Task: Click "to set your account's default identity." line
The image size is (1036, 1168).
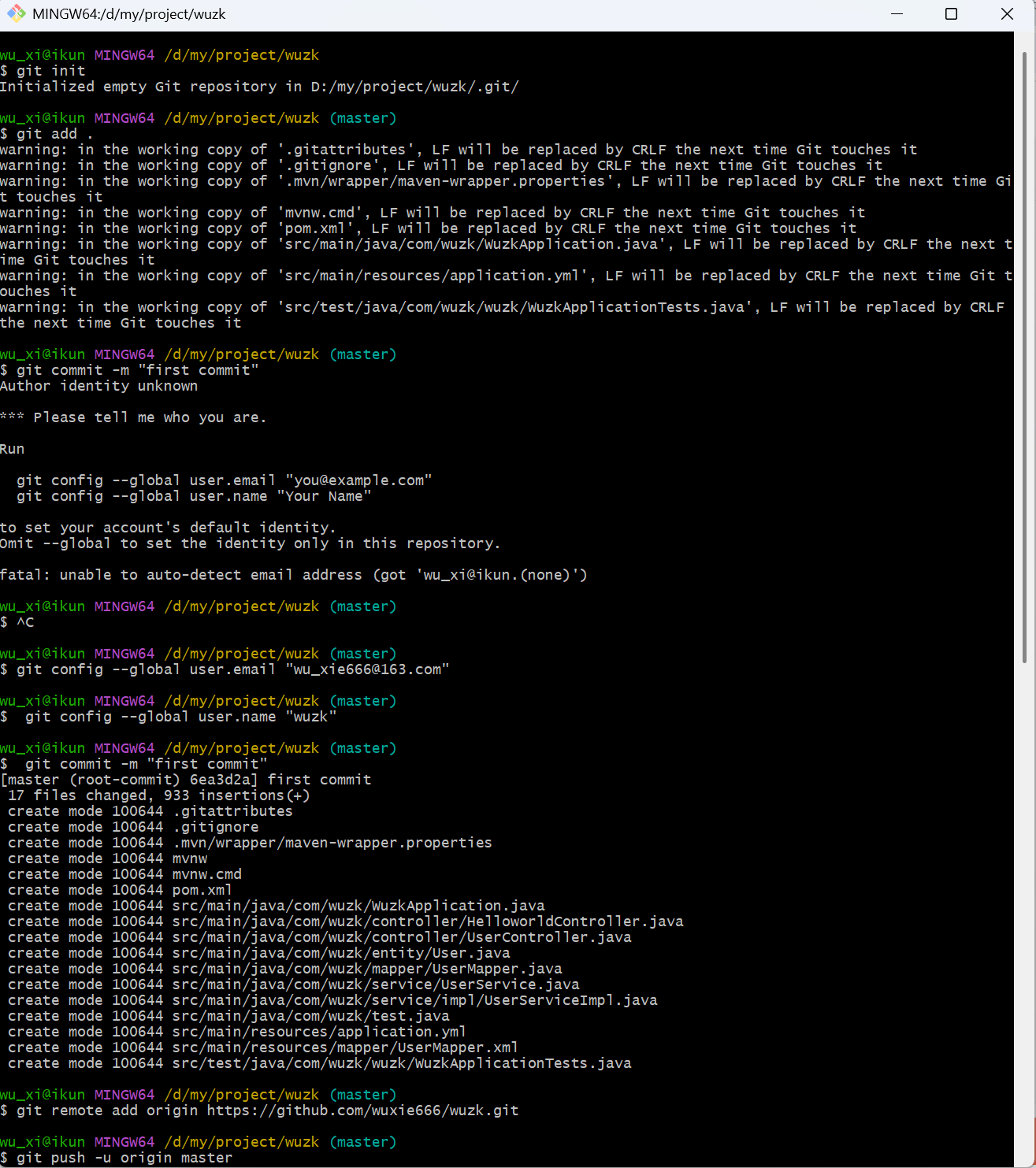Action: pyautogui.click(x=168, y=528)
